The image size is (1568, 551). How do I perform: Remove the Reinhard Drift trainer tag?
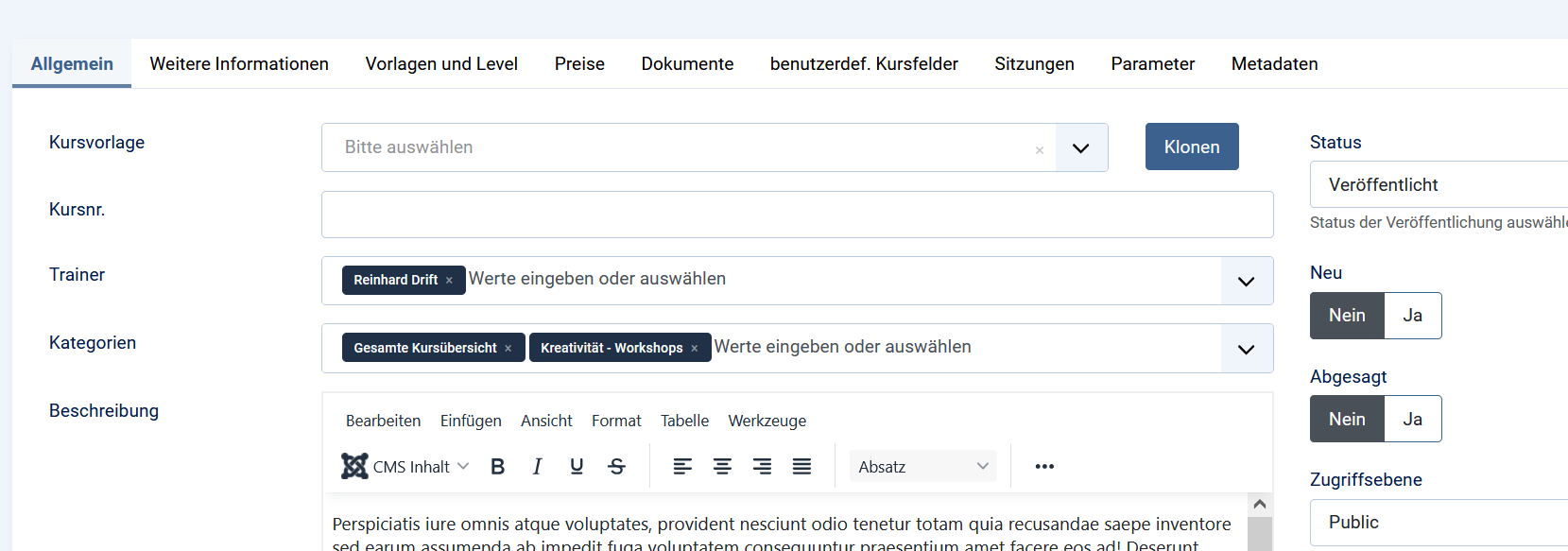pos(450,281)
